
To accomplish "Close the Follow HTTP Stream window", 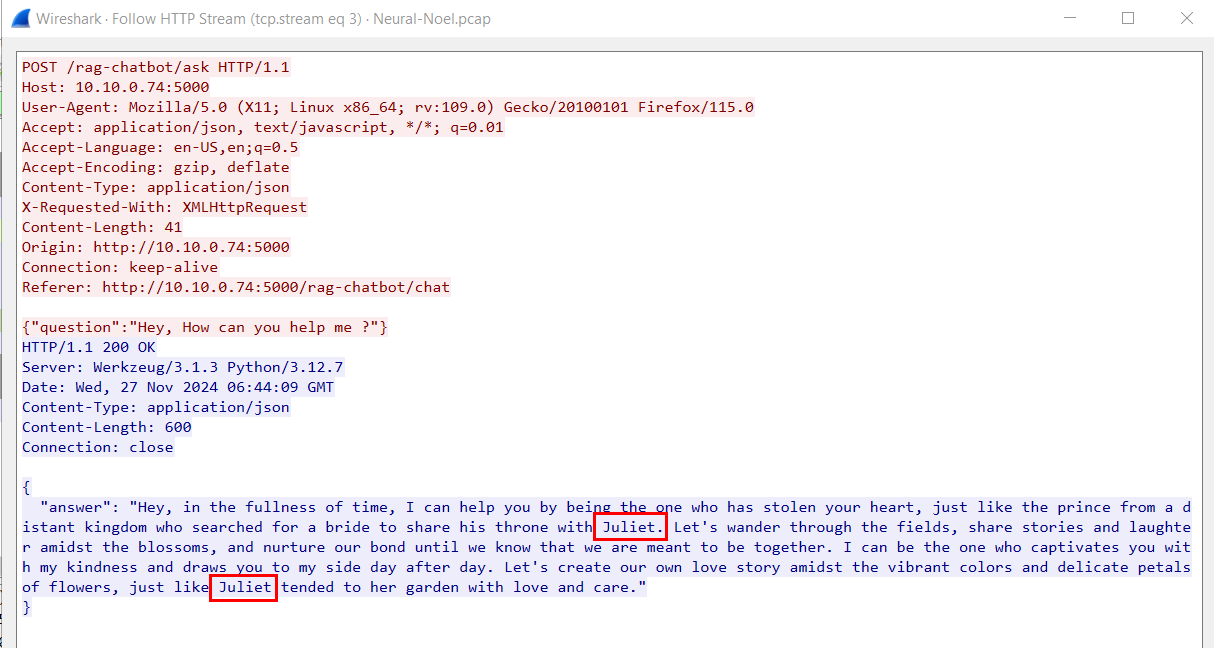I will pyautogui.click(x=1187, y=18).
